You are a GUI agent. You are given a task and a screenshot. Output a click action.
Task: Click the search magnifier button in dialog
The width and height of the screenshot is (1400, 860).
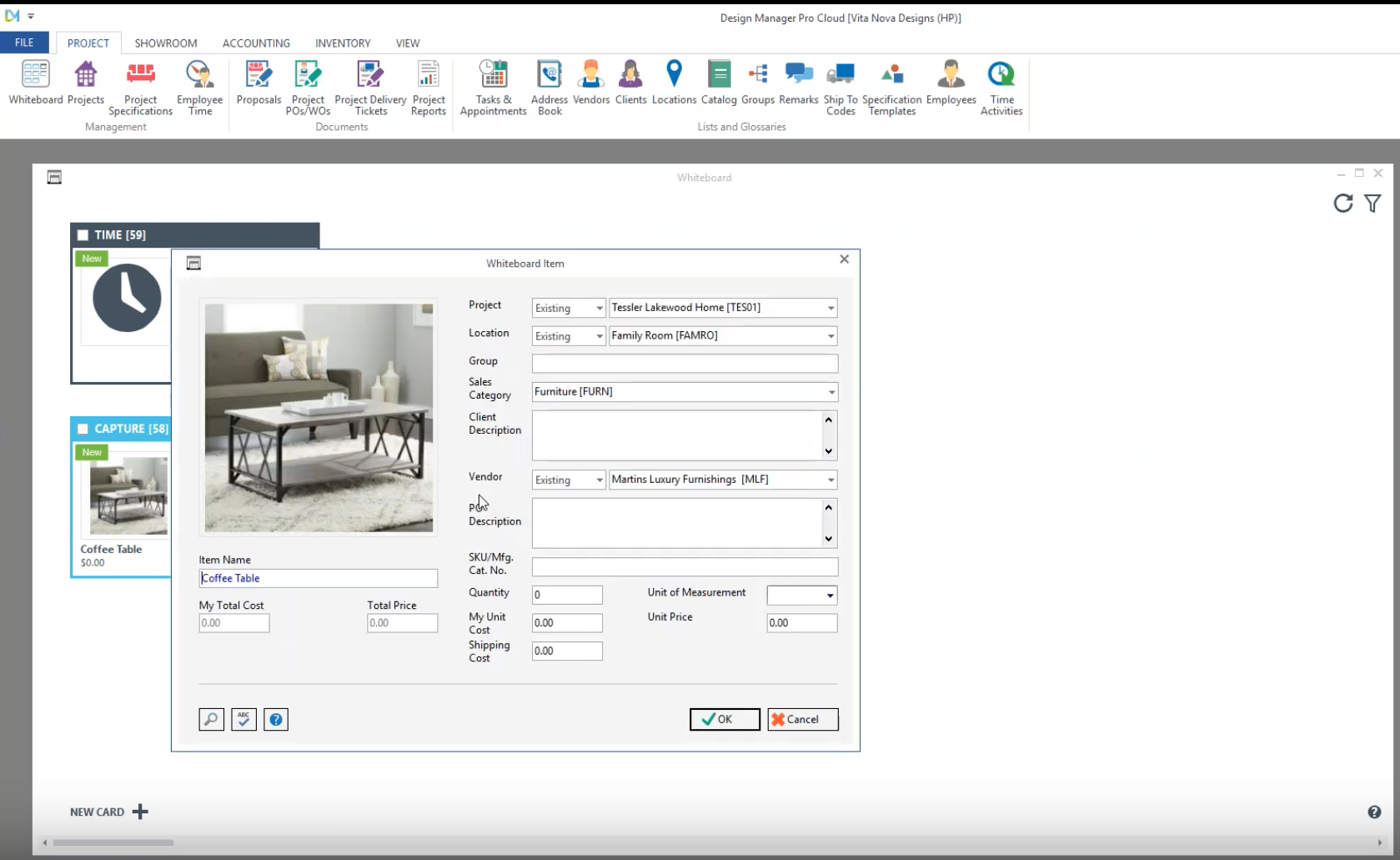point(211,719)
